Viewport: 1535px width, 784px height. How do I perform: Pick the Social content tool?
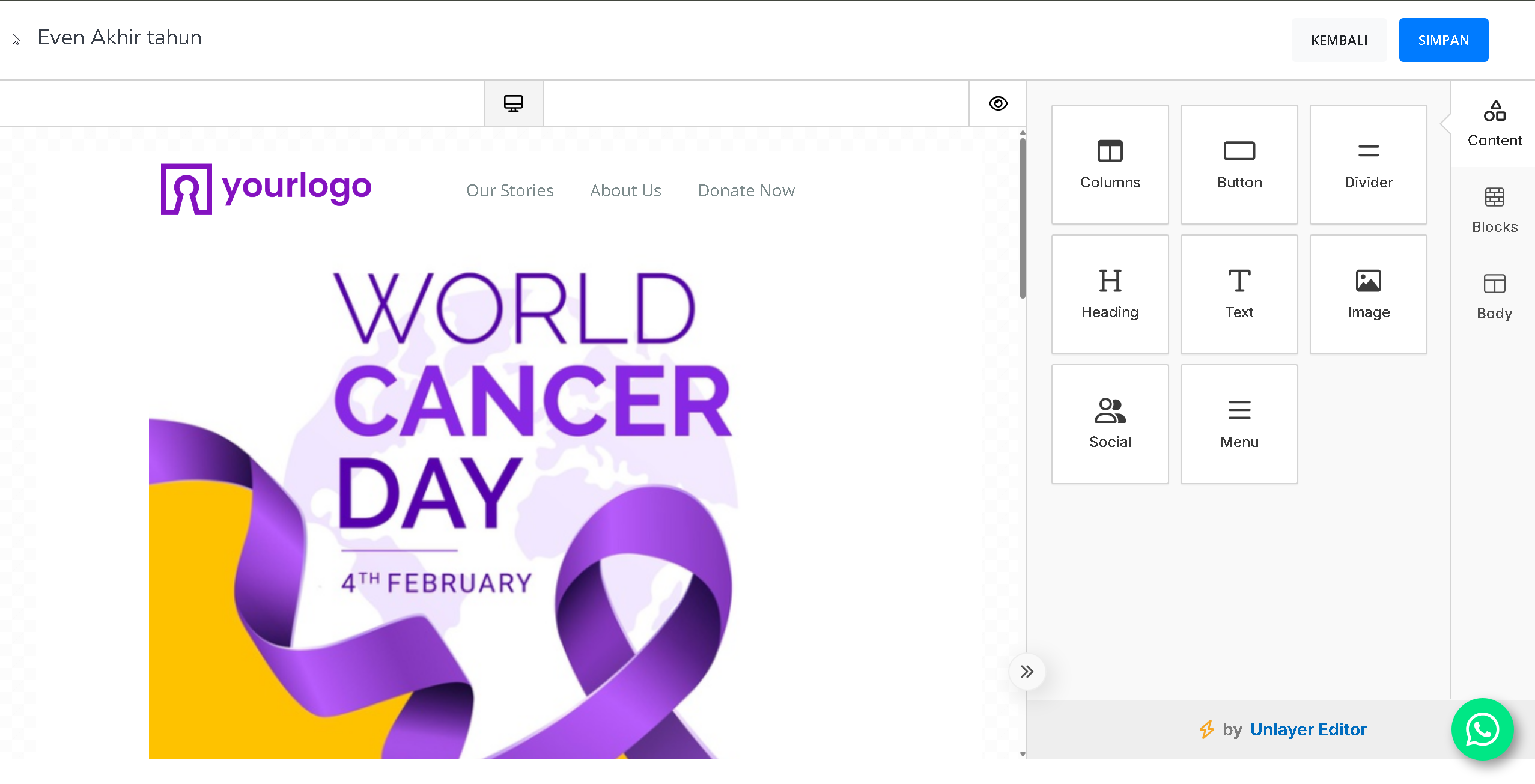pyautogui.click(x=1110, y=424)
